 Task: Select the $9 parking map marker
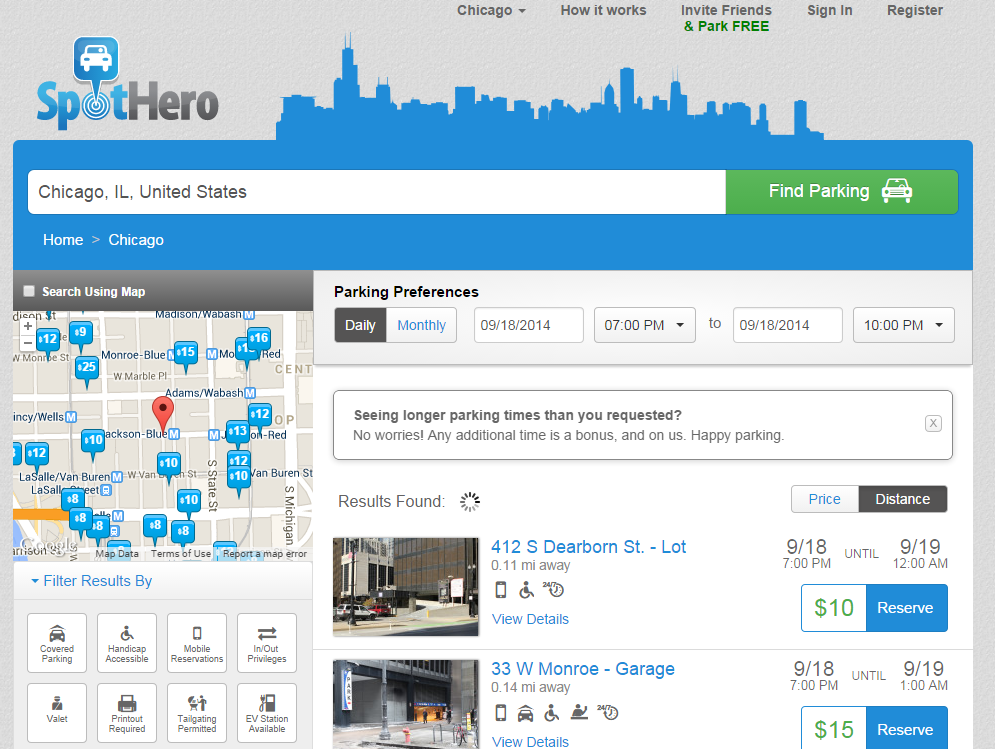[81, 333]
